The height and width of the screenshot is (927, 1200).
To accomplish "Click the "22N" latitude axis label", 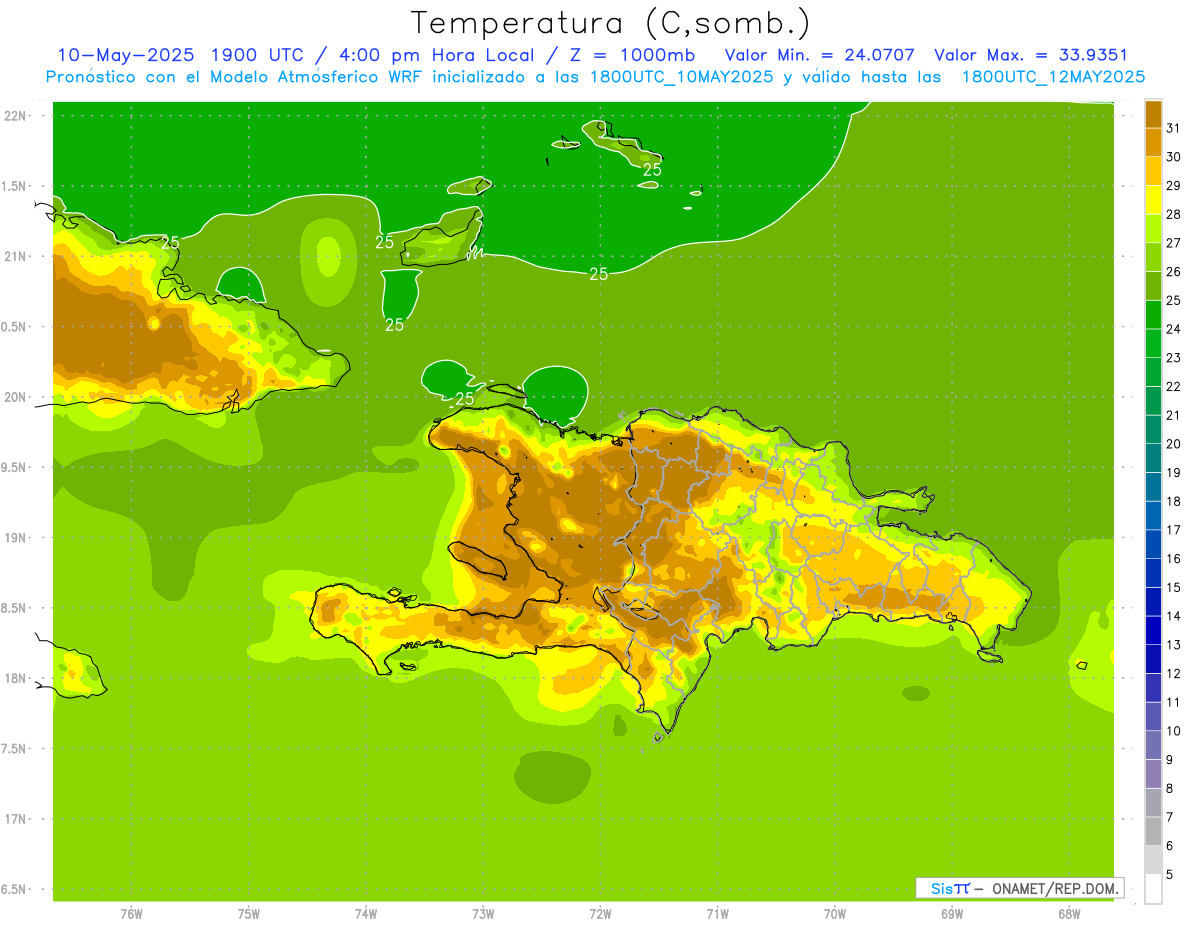I will coord(17,115).
